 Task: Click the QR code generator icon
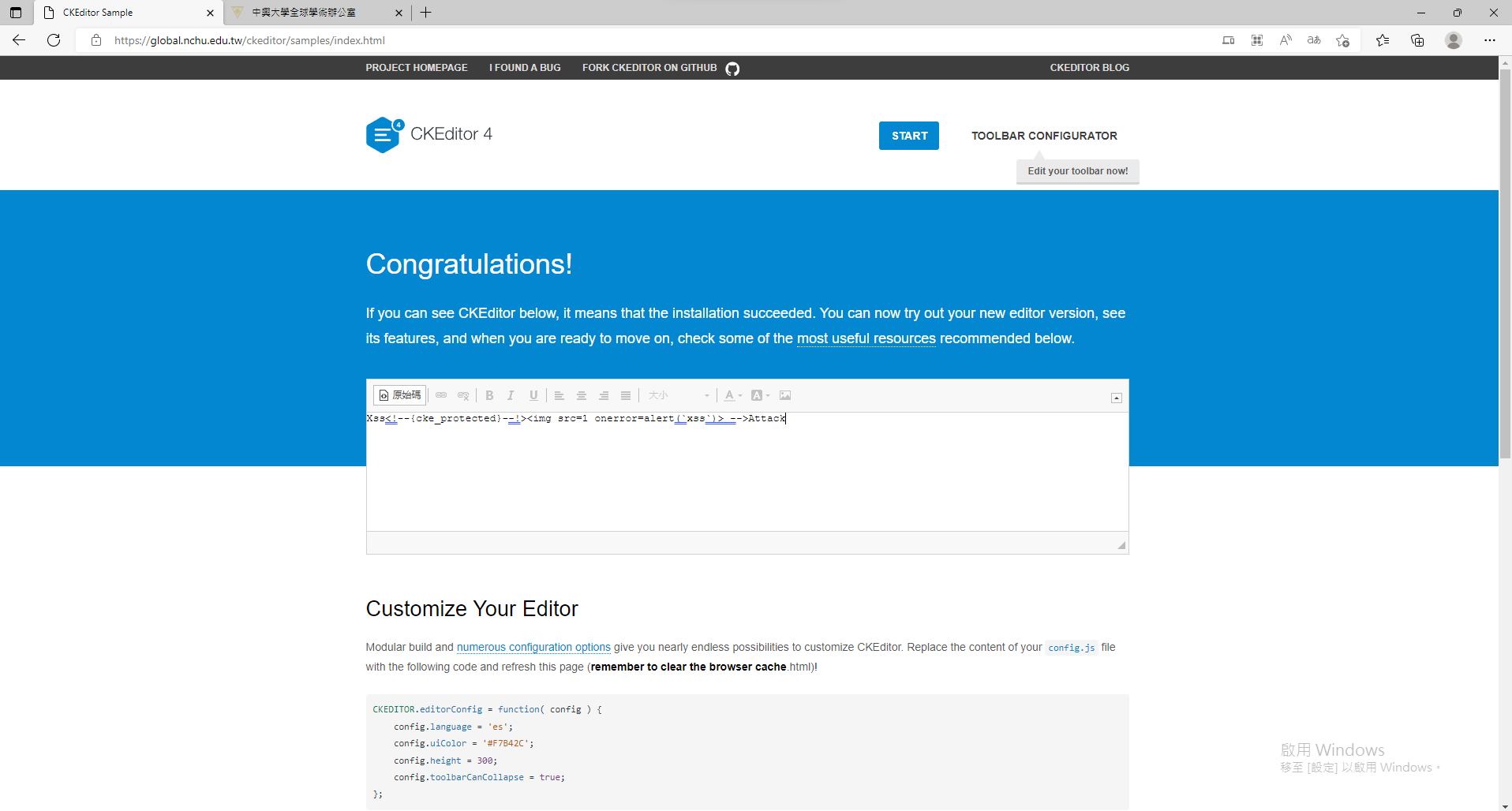pos(1257,40)
